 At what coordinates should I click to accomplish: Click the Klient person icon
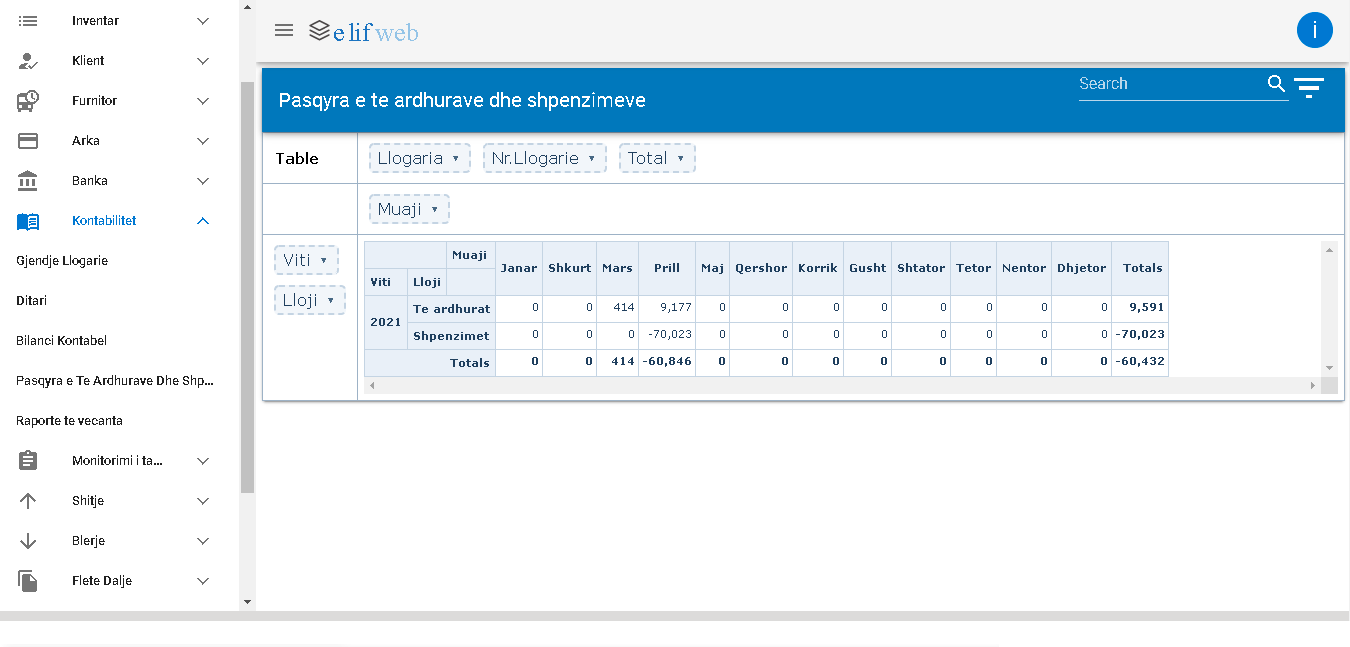coord(28,61)
